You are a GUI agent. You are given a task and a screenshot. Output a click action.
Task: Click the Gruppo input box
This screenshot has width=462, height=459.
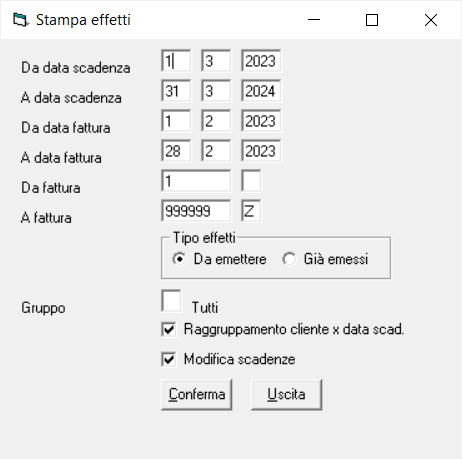(x=171, y=301)
